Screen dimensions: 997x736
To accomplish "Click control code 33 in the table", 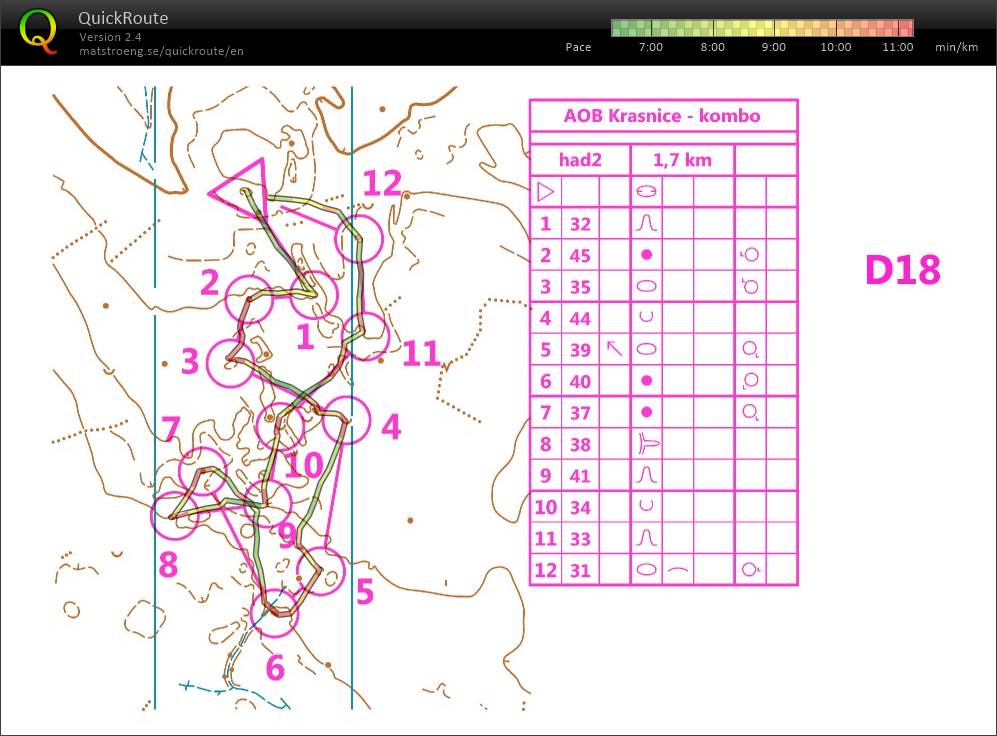I will tap(580, 539).
